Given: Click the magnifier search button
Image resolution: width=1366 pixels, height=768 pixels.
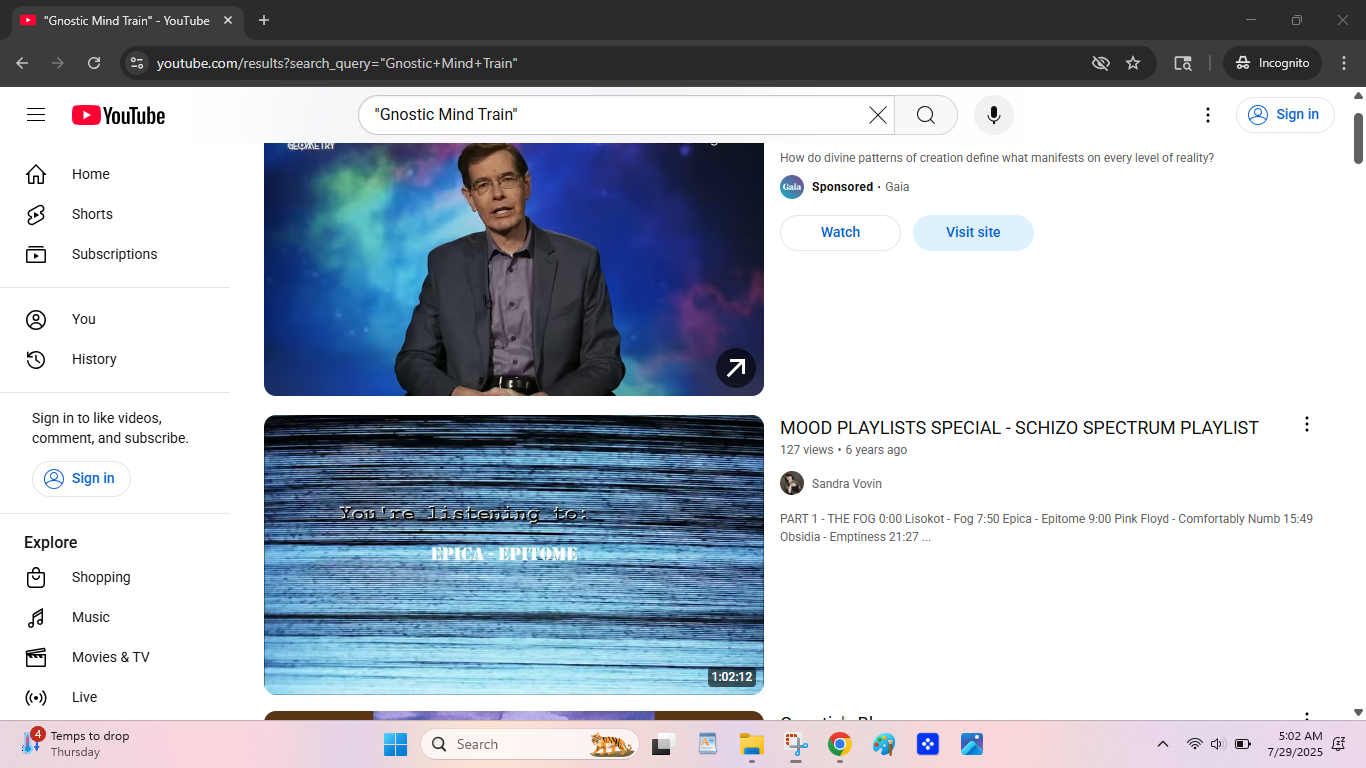Looking at the screenshot, I should (926, 115).
